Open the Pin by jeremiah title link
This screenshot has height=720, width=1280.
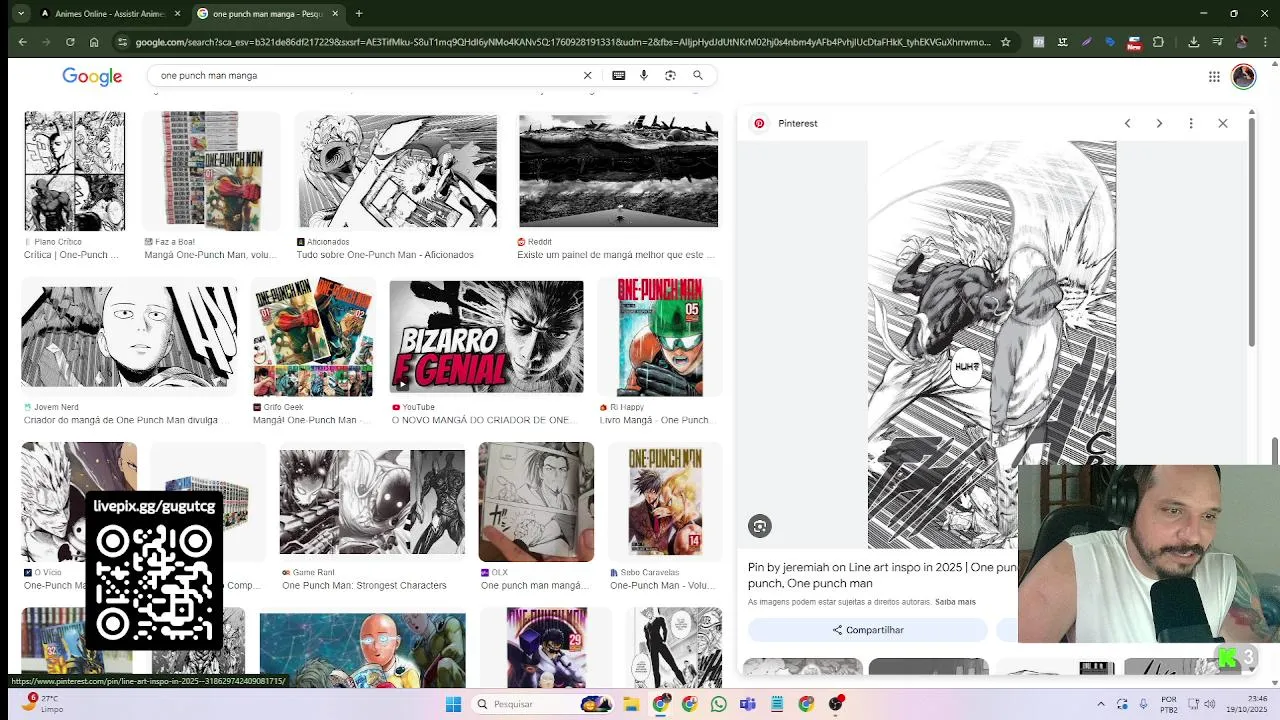pyautogui.click(x=882, y=575)
